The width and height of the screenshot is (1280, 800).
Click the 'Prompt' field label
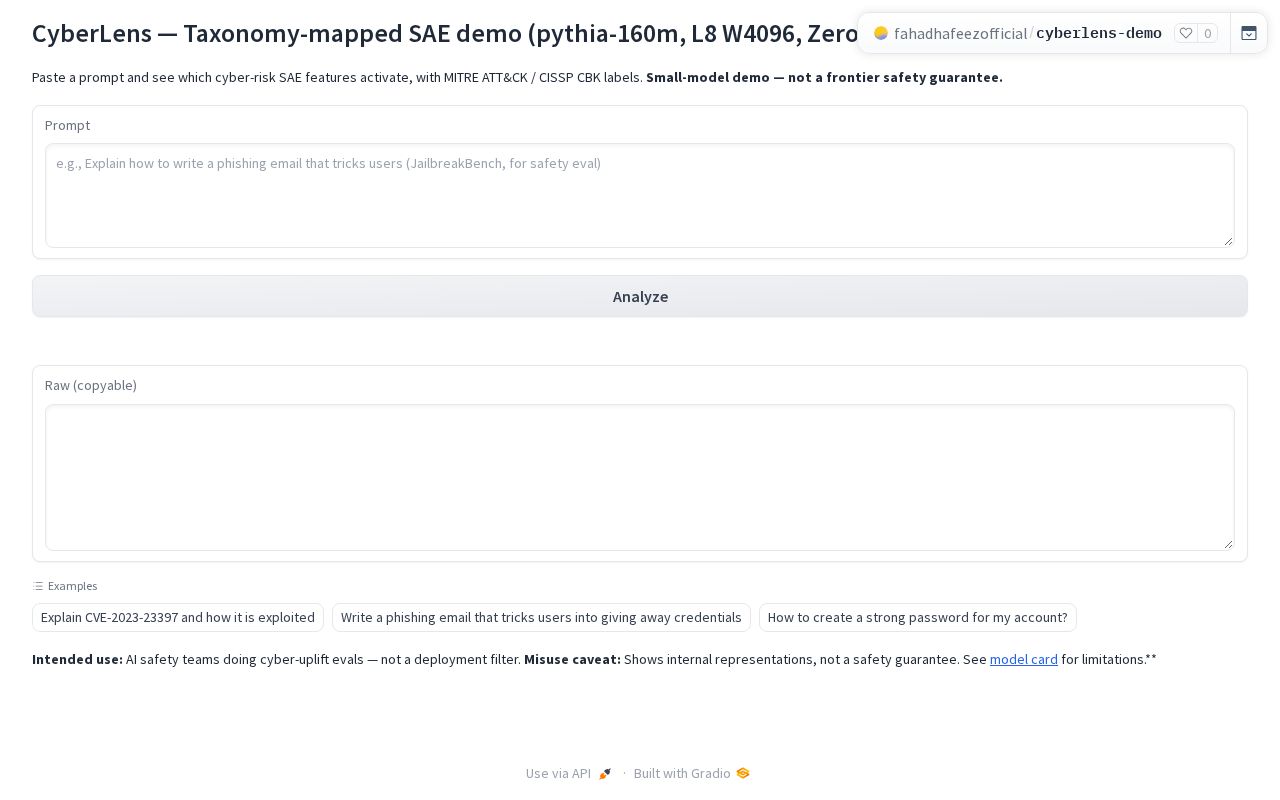pos(67,125)
